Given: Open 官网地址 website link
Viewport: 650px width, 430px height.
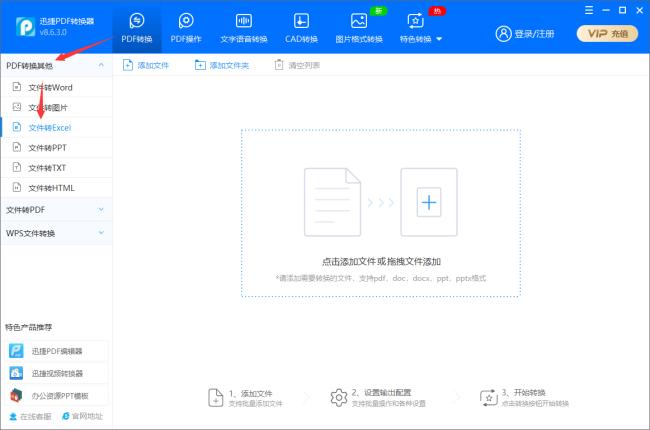Looking at the screenshot, I should (82, 416).
